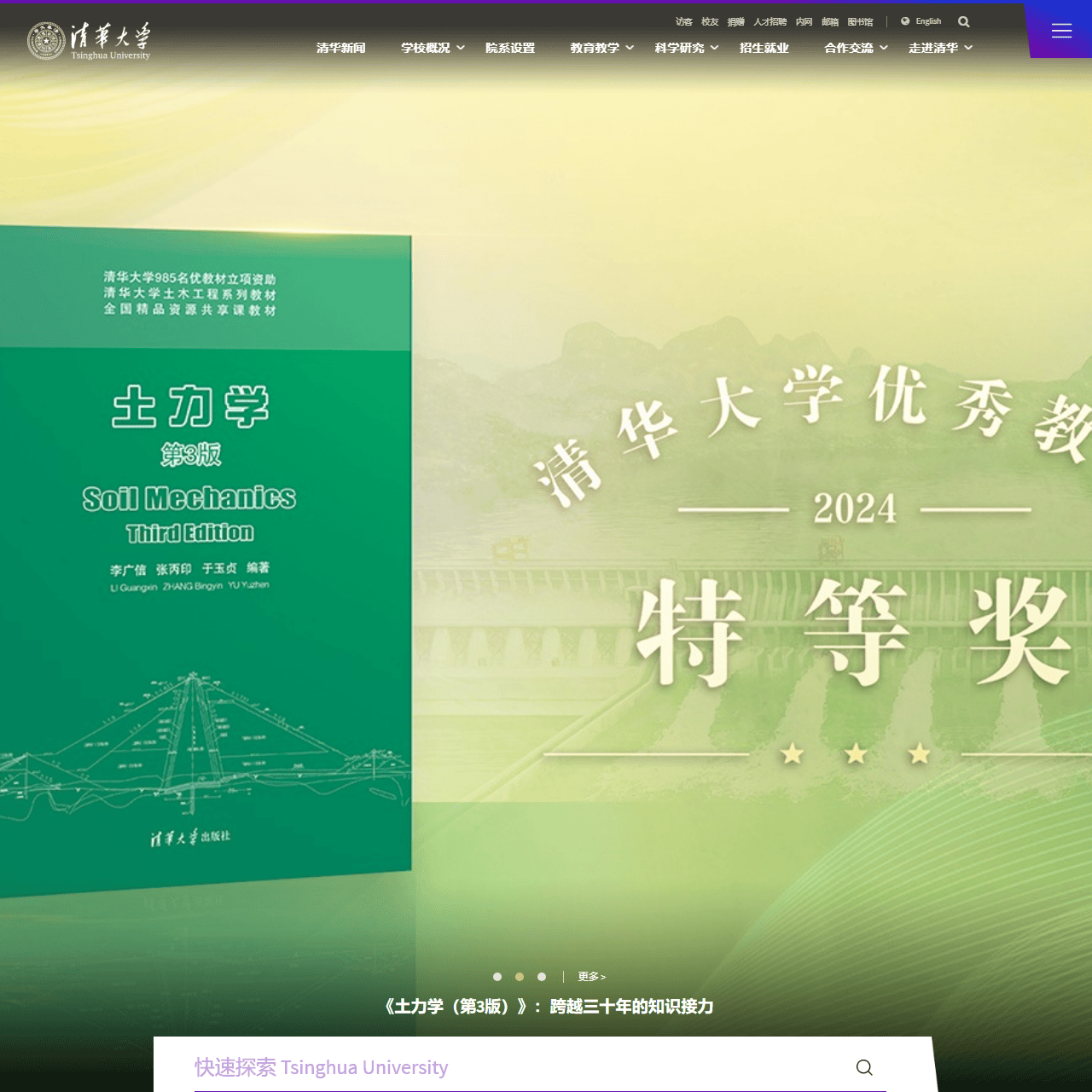Image resolution: width=1092 pixels, height=1092 pixels.
Task: Open the 人才招聘 top link
Action: pos(770,22)
